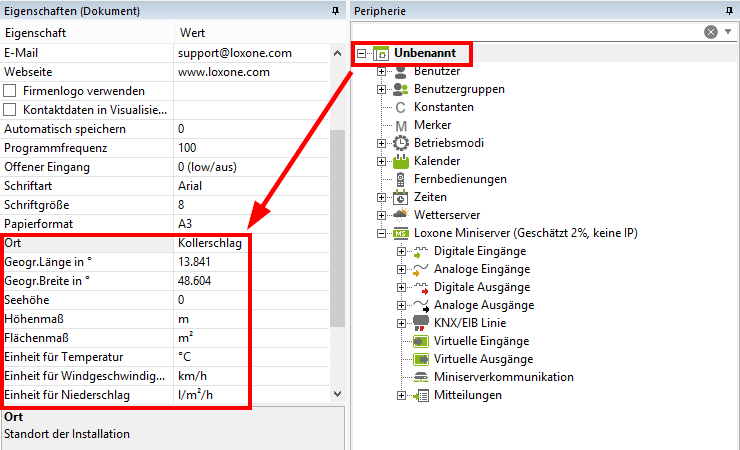Expand the Betriebsmodi node

click(x=381, y=143)
